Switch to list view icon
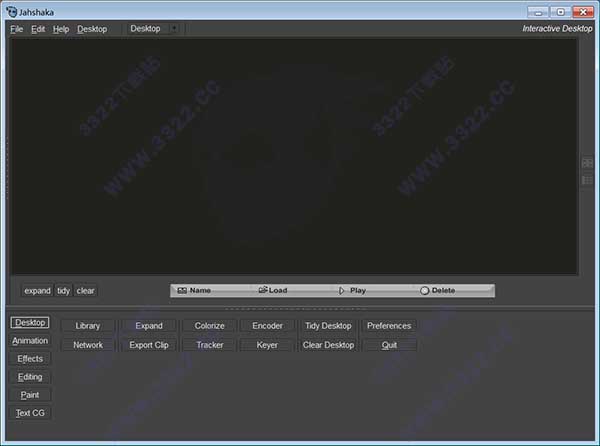The height and width of the screenshot is (446, 600). [587, 180]
